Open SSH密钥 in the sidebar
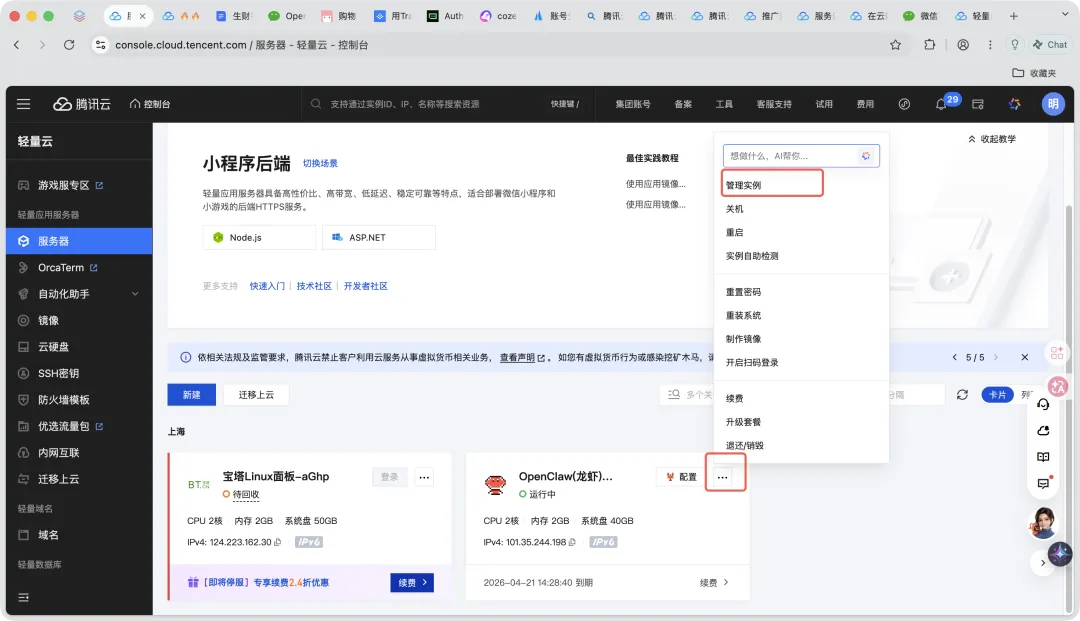 (58, 373)
